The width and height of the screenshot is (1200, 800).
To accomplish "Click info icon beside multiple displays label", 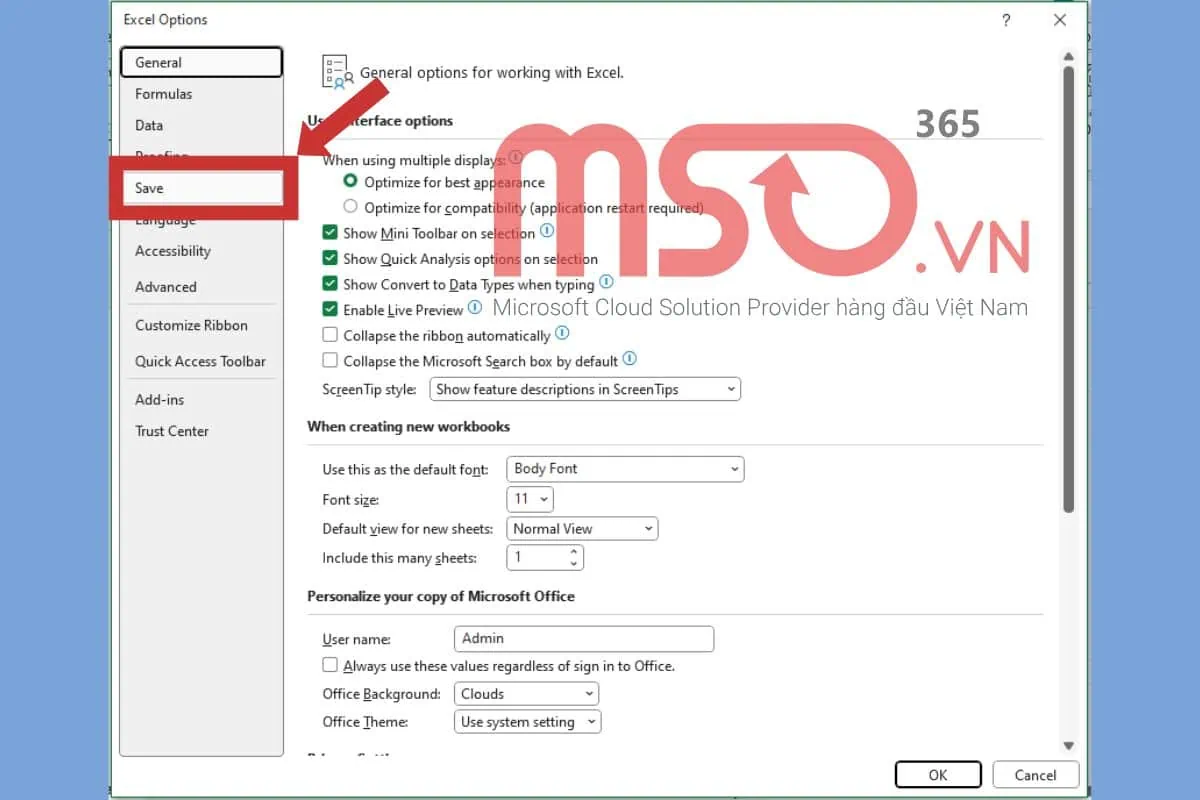I will click(516, 158).
